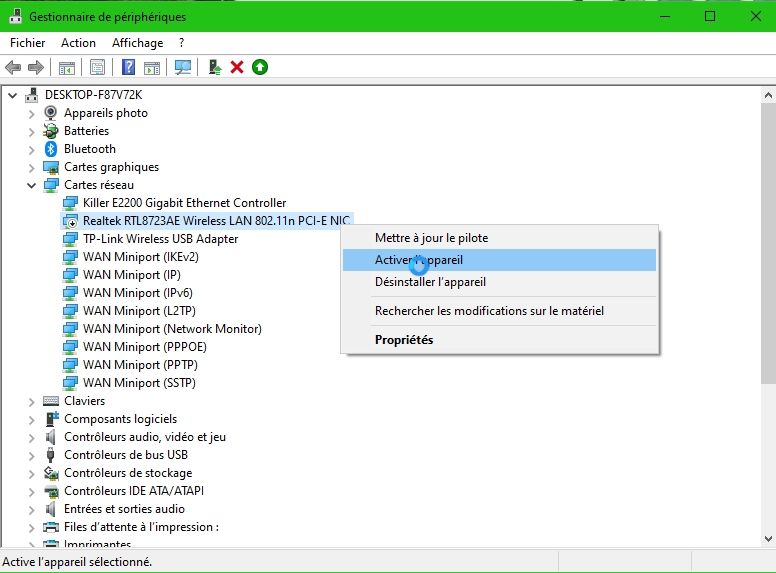Expand the Composants logiciels category

tap(32, 420)
